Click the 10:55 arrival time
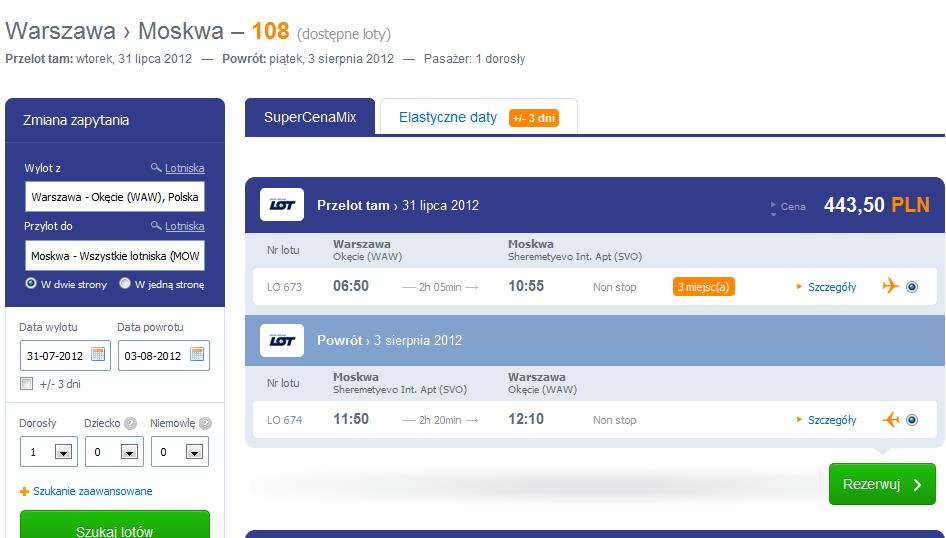Screen dimensions: 946x538 (x=525, y=286)
